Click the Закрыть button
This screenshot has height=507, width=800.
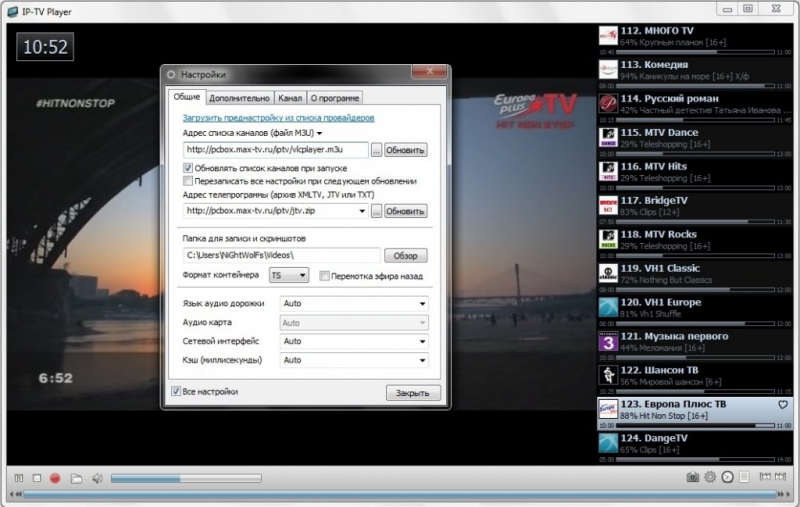[x=413, y=393]
